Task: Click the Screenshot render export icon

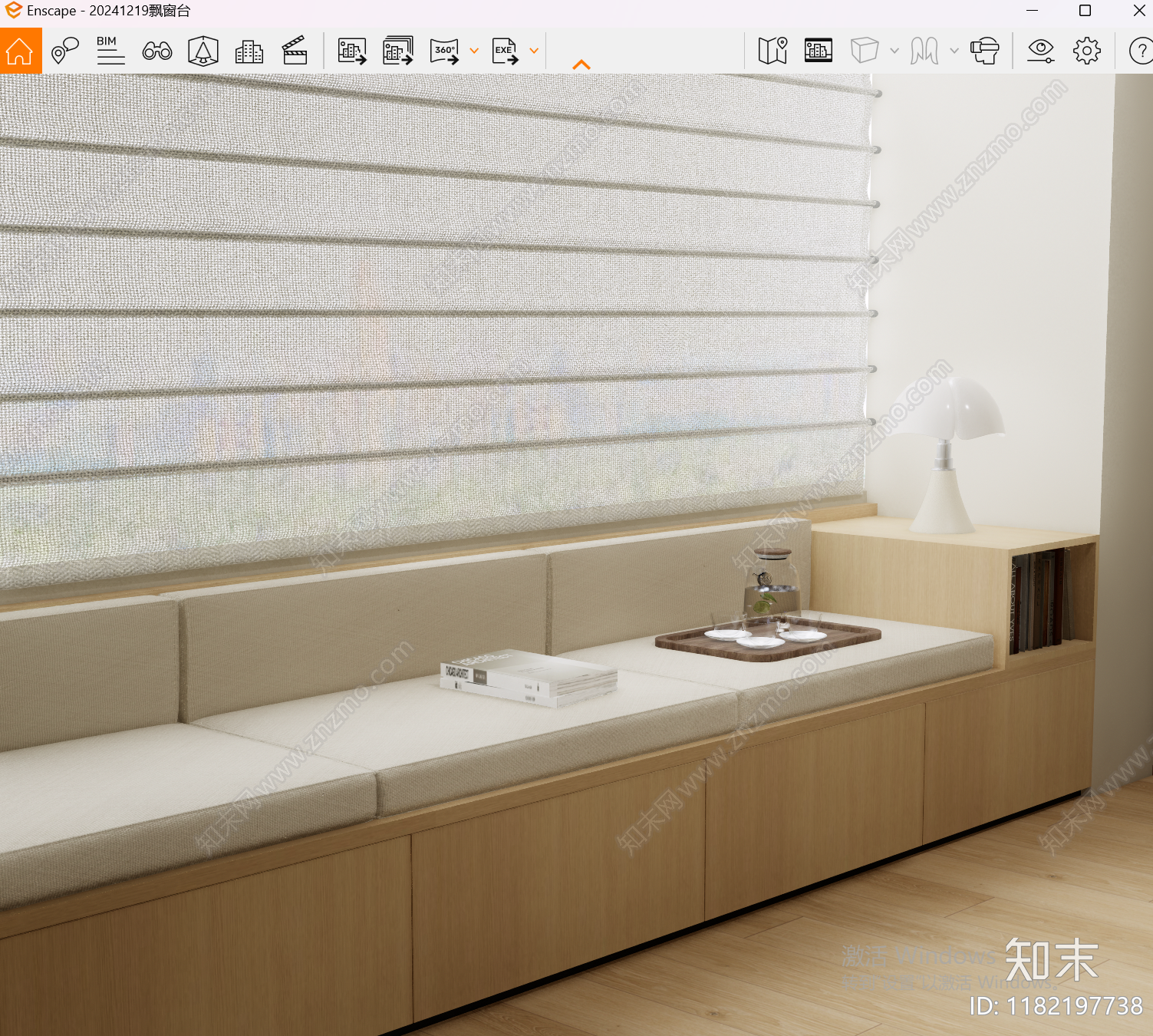Action: click(x=352, y=51)
